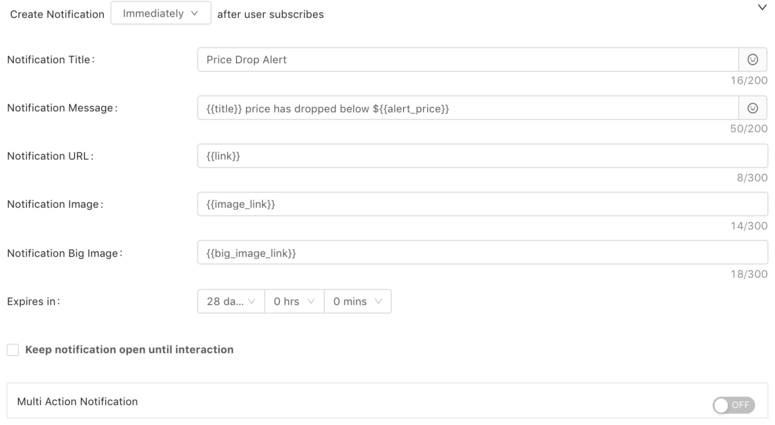Click the after user subscribes text
775x425 pixels.
(270, 14)
